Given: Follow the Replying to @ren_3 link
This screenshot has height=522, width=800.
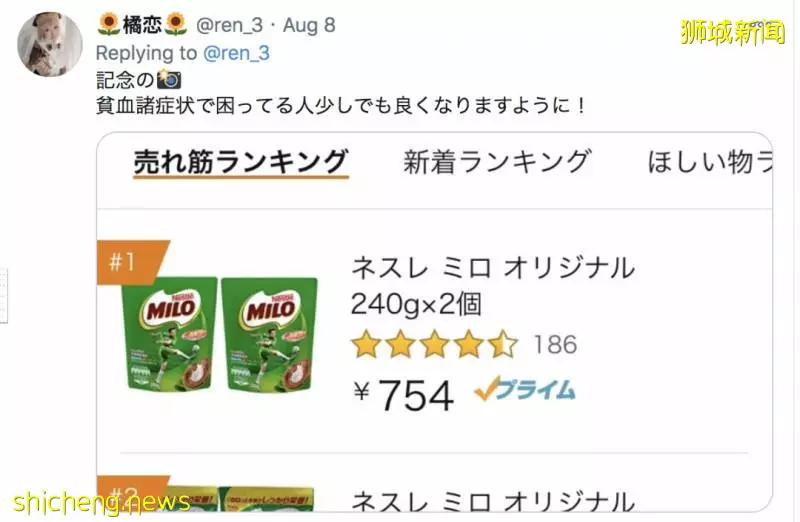Looking at the screenshot, I should click(x=237, y=53).
